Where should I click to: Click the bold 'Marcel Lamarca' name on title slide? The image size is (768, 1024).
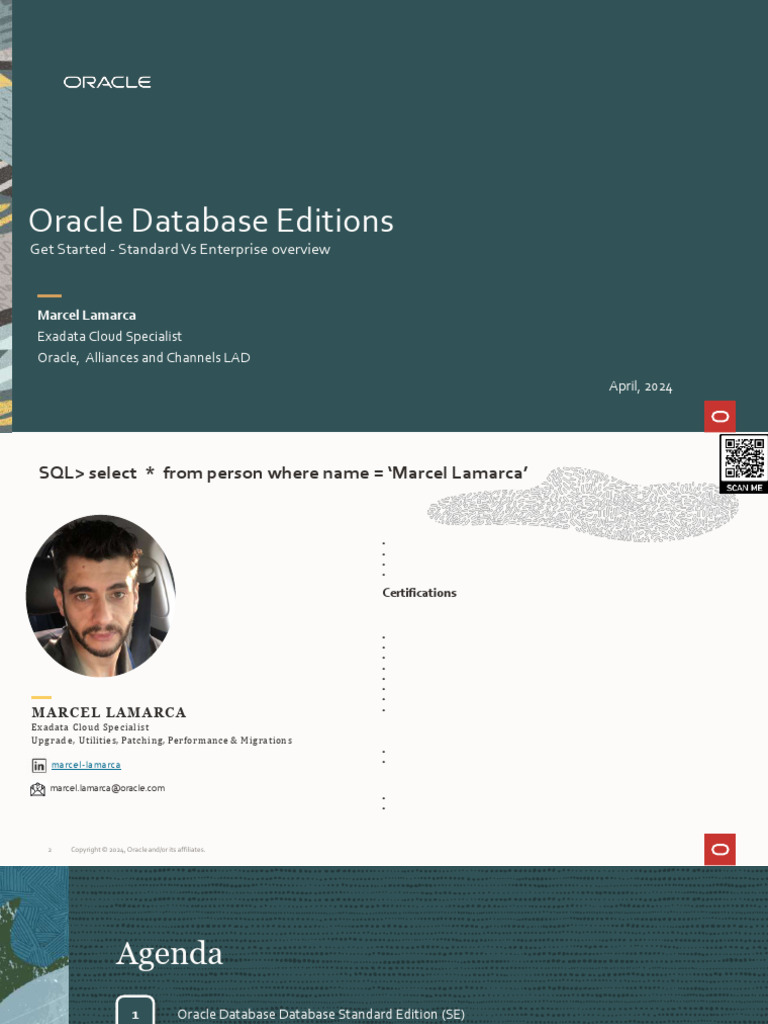[87, 315]
